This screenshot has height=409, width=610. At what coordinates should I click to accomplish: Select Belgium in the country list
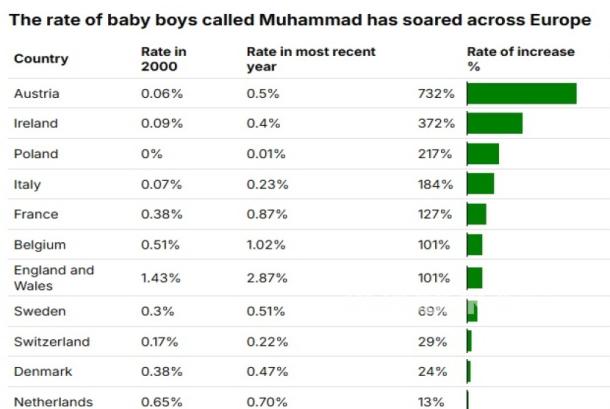point(40,245)
